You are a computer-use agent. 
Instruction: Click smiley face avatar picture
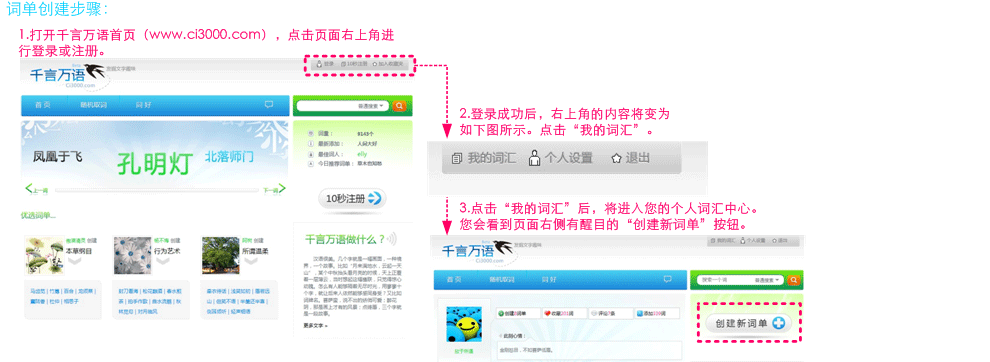pos(464,324)
